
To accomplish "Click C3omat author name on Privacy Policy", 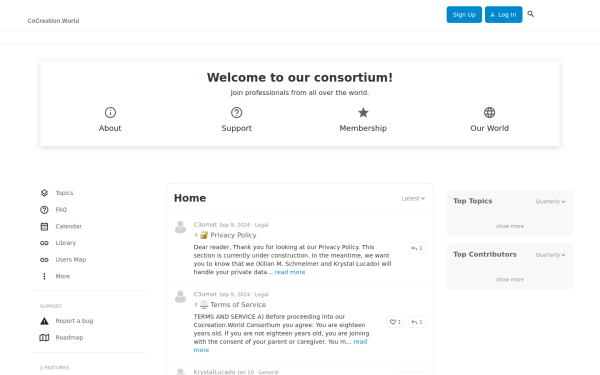I will (x=205, y=225).
